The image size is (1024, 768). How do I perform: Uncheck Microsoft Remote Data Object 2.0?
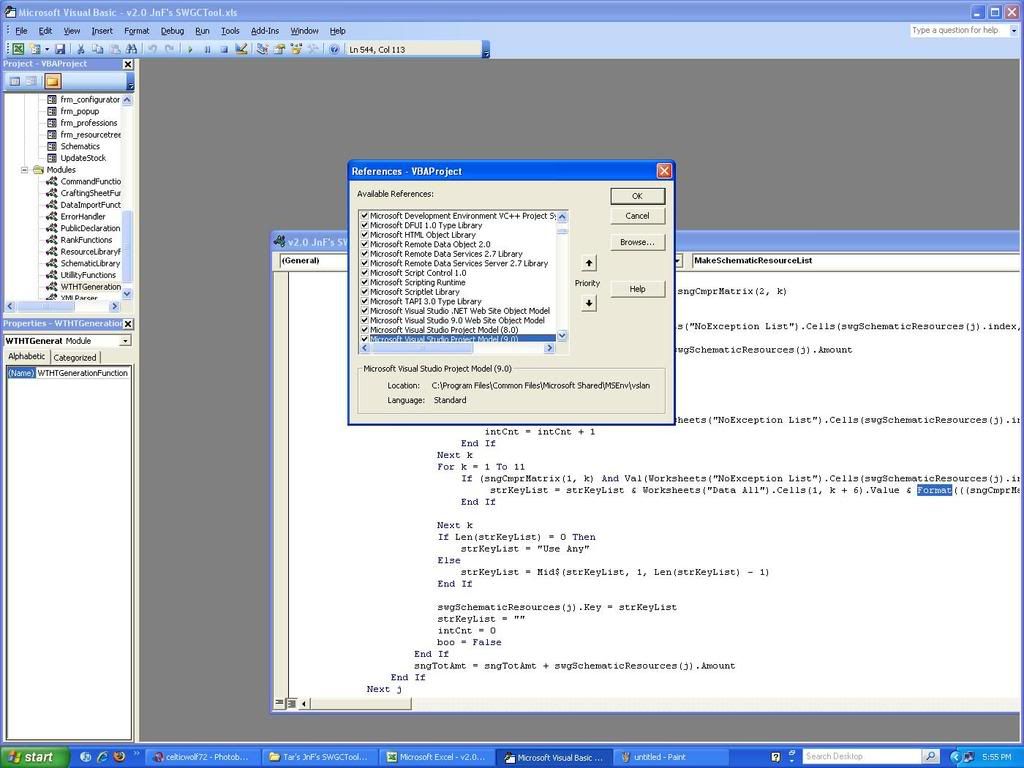(x=365, y=244)
